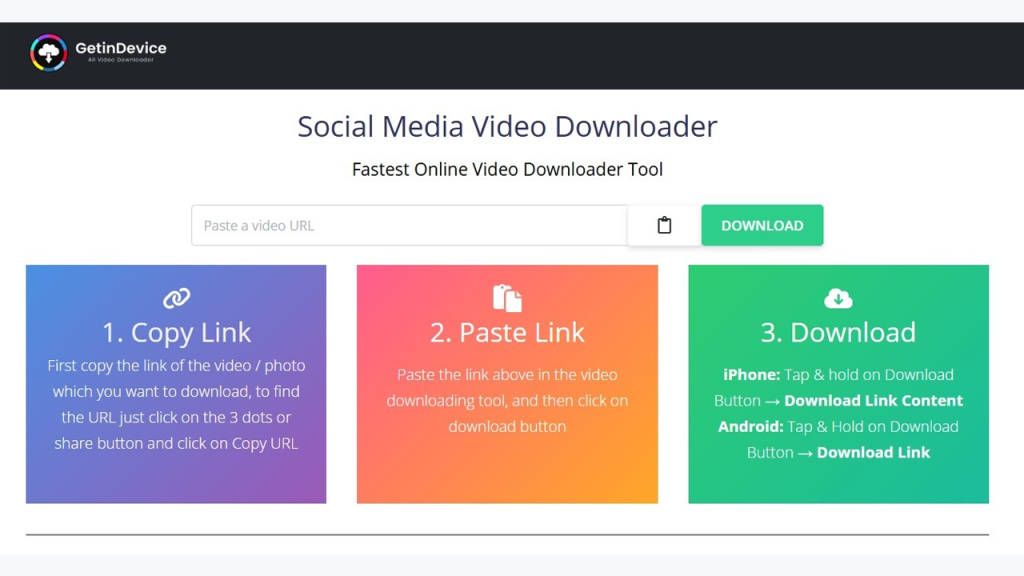Click the 'All Video Downloader' tagline in header
The width and height of the screenshot is (1024, 576).
pos(120,60)
